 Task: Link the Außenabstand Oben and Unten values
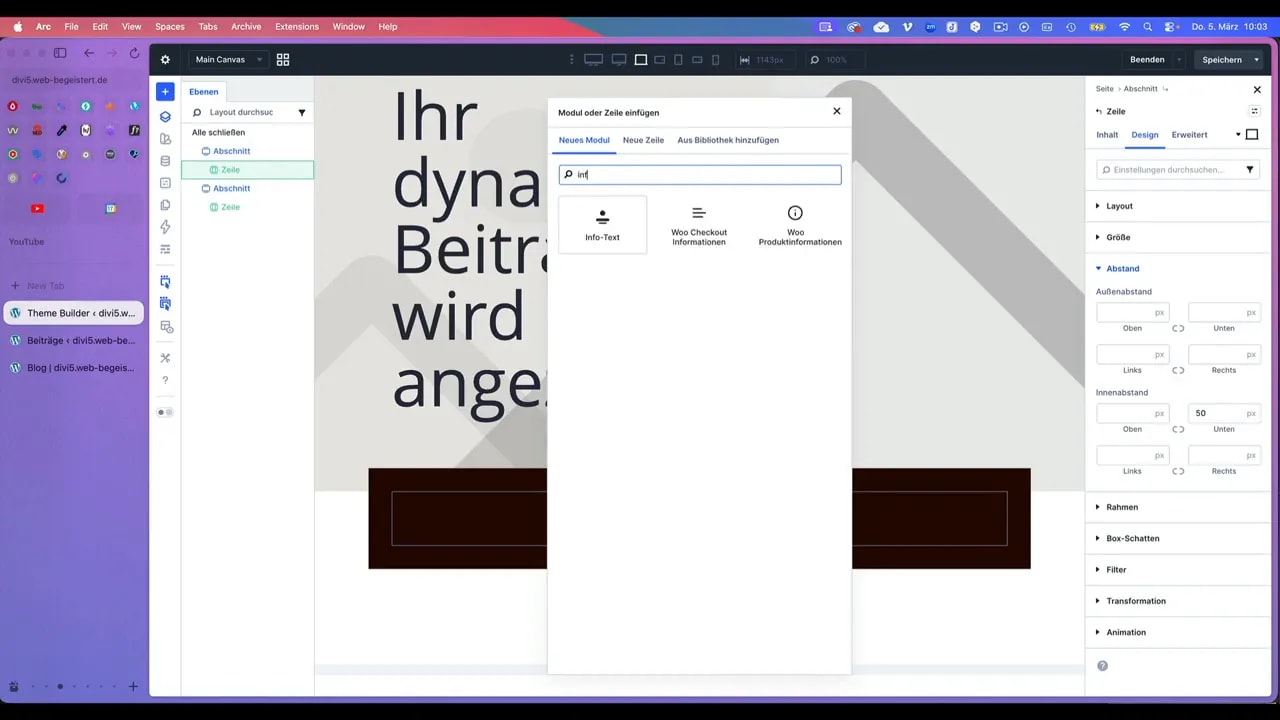1178,327
